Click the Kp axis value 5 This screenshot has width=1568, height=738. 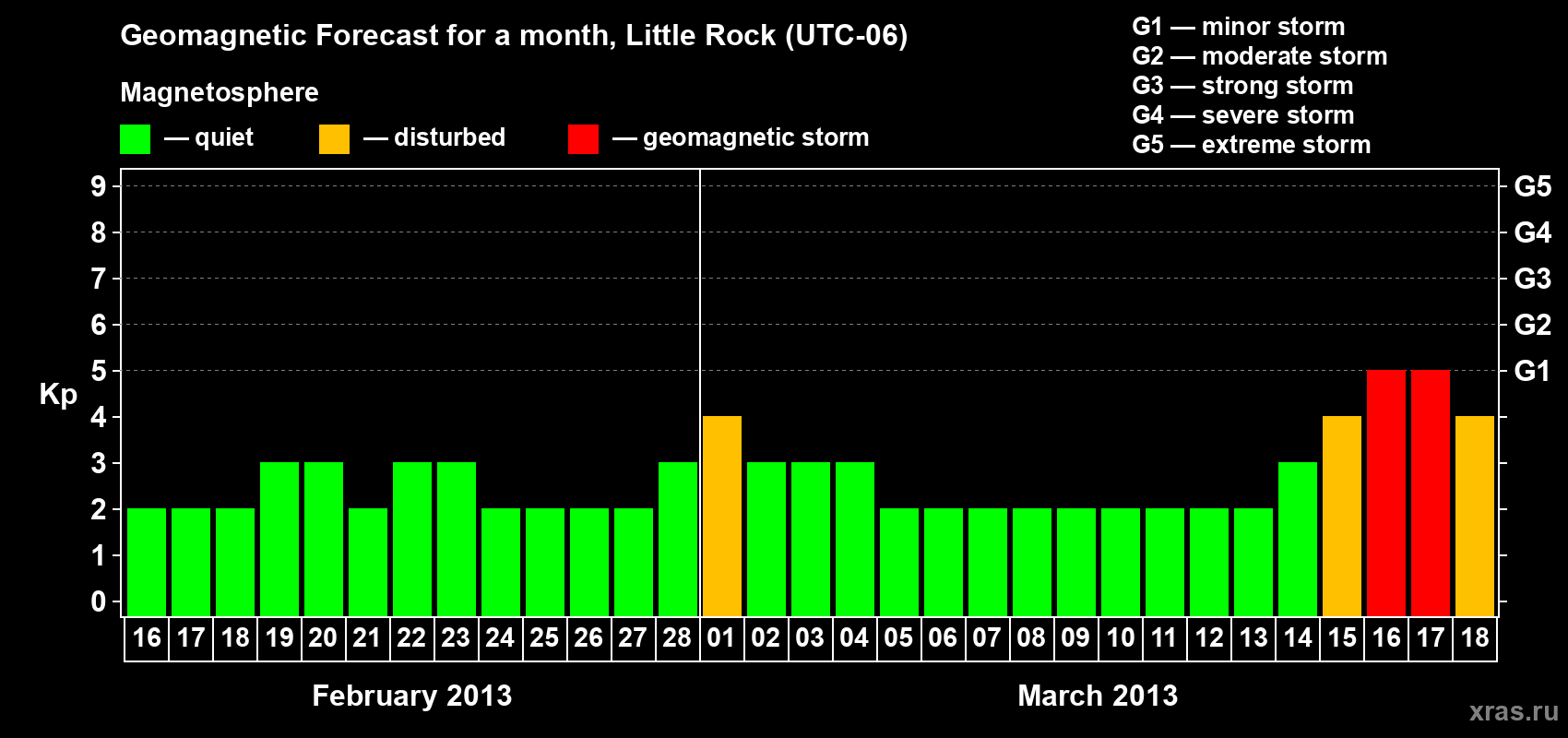coord(99,371)
